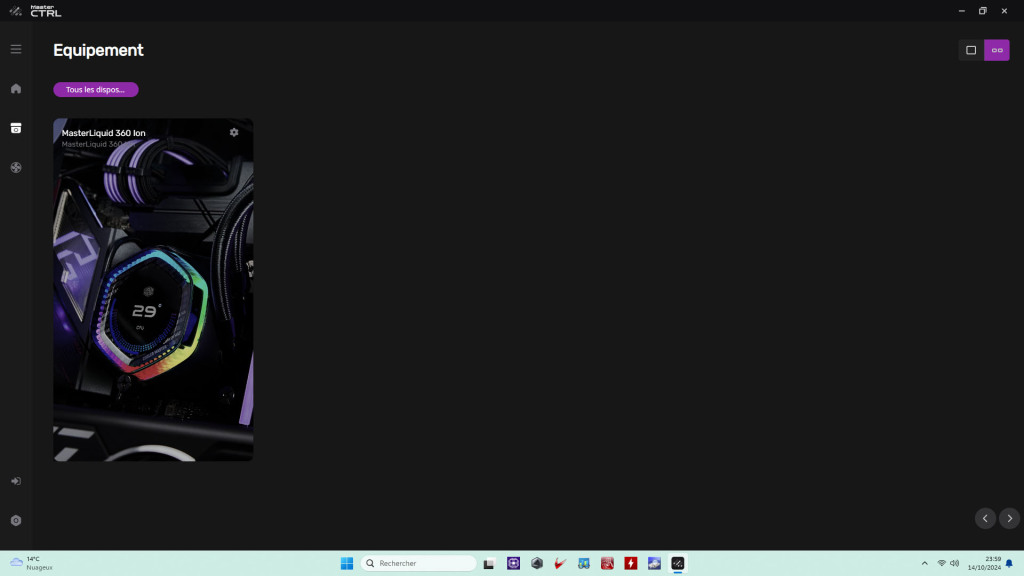The image size is (1024, 576).
Task: Go to next page of devices
Action: pyautogui.click(x=1010, y=519)
